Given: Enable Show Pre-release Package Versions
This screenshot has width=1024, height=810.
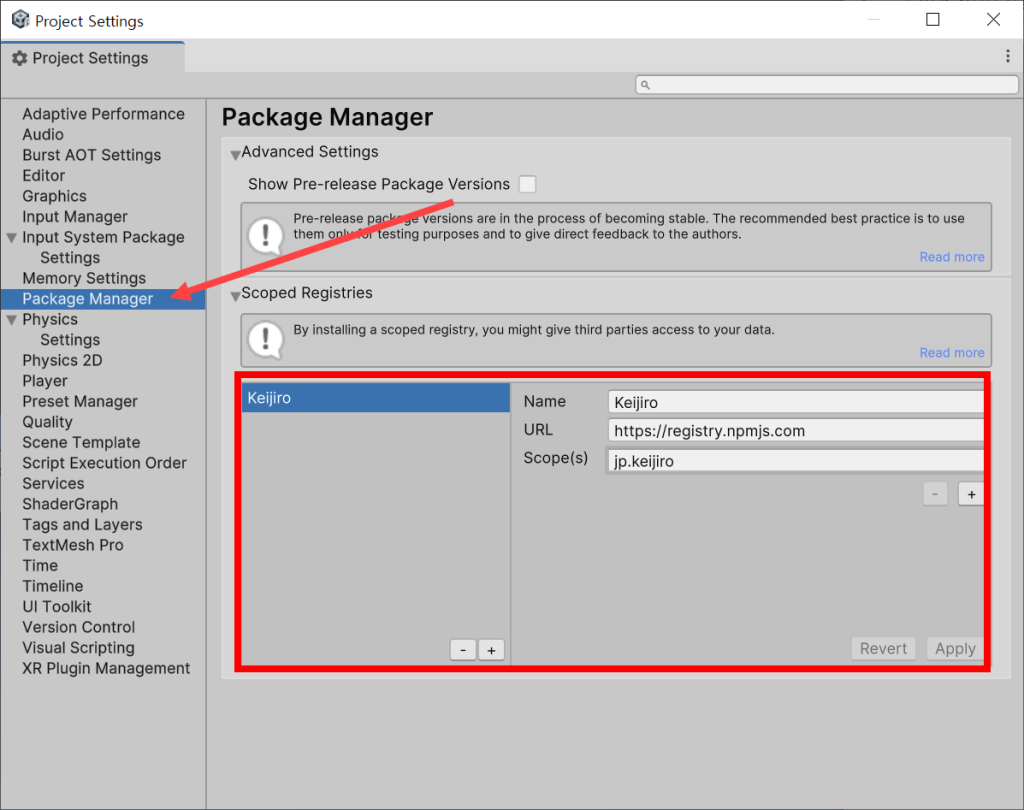Looking at the screenshot, I should [526, 184].
